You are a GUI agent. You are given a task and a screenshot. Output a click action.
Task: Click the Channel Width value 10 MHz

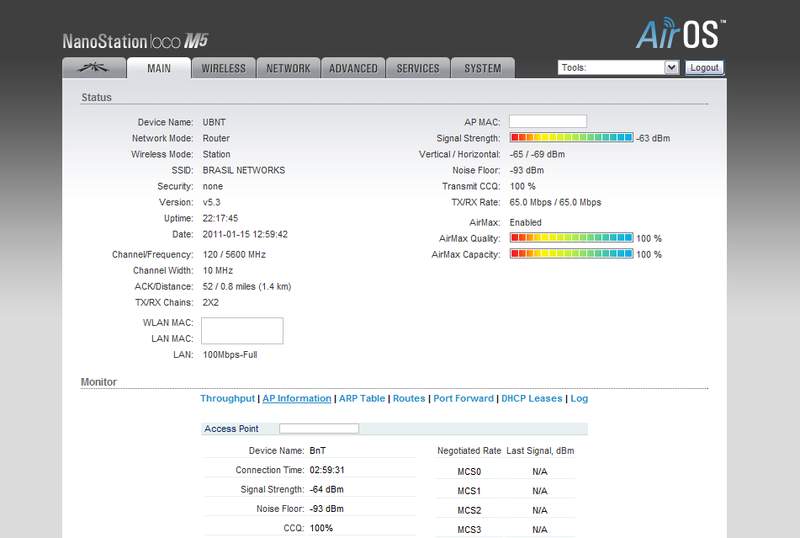pyautogui.click(x=217, y=270)
